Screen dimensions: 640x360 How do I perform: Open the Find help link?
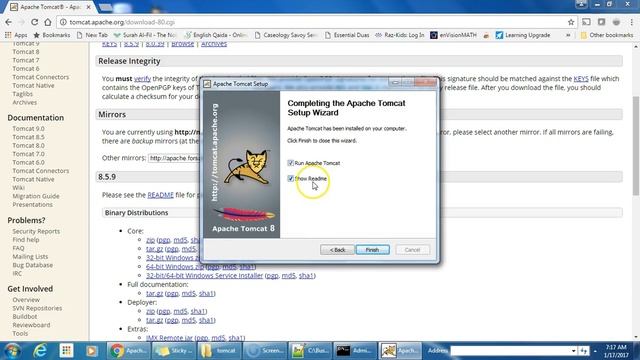coord(26,240)
